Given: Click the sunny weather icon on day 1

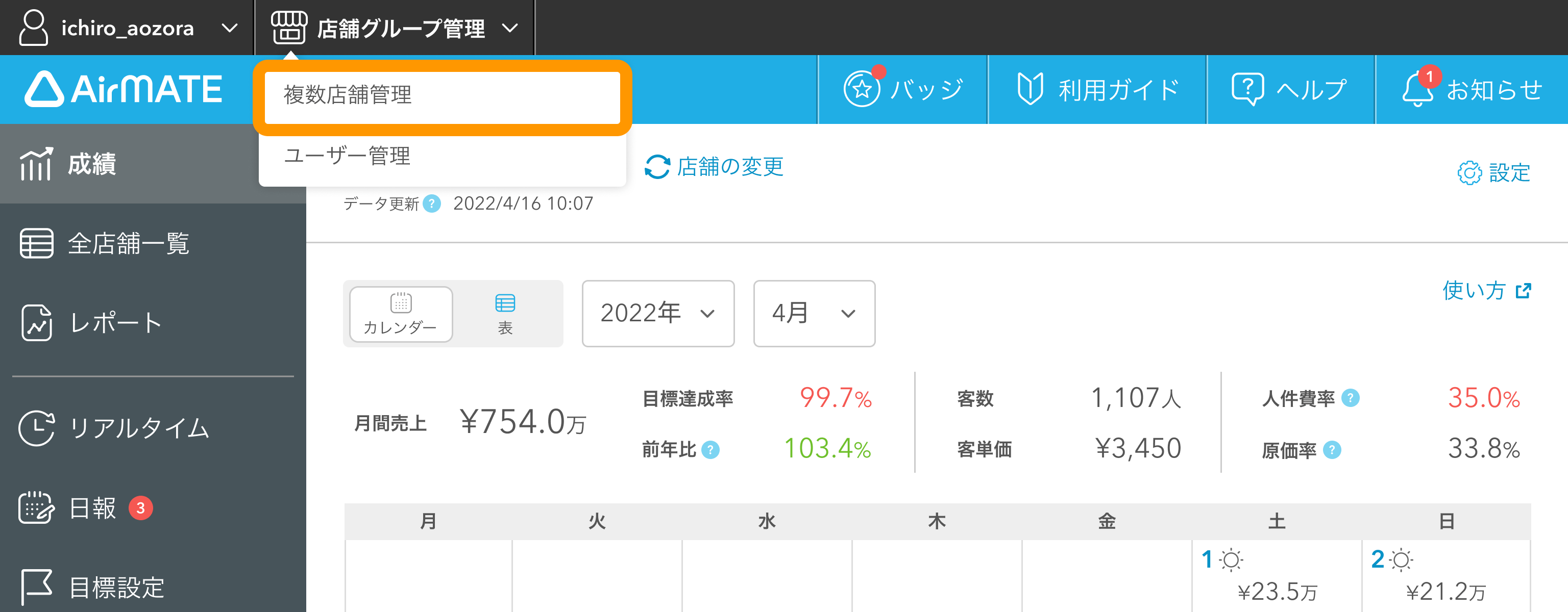Looking at the screenshot, I should click(1231, 559).
